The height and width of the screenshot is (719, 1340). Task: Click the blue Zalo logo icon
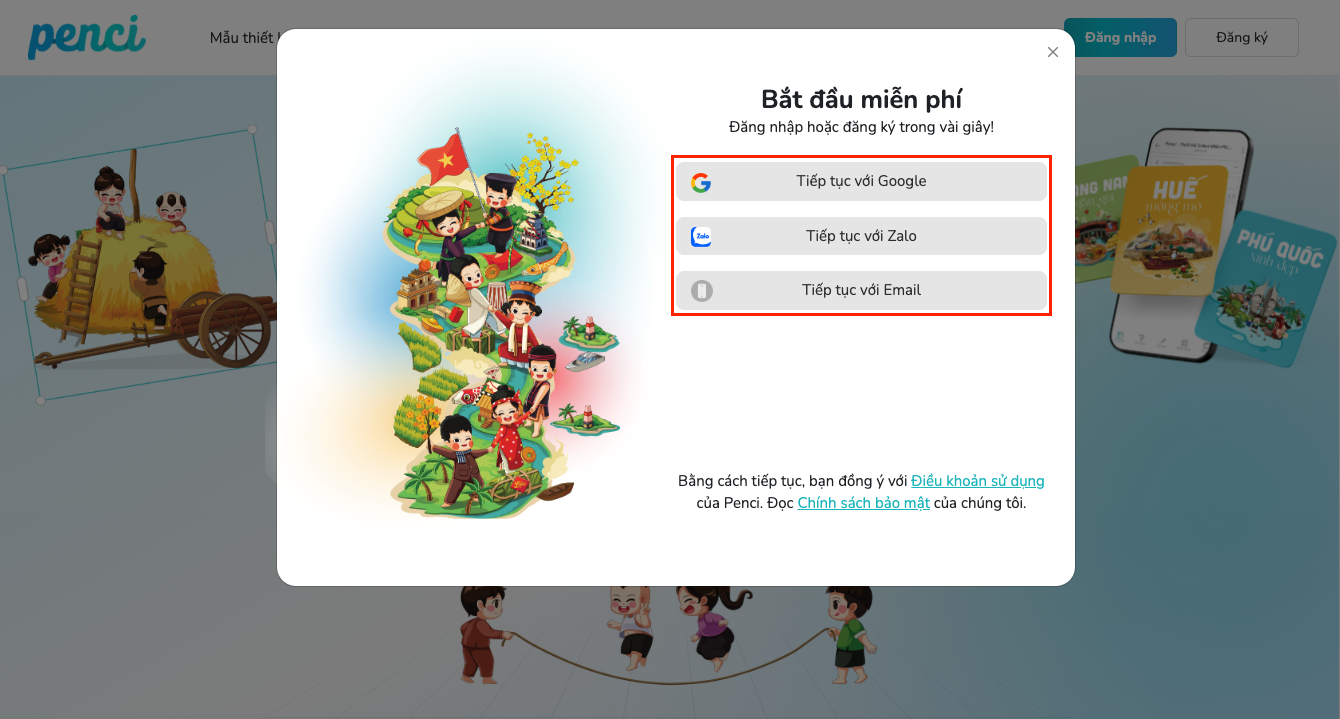coord(701,237)
